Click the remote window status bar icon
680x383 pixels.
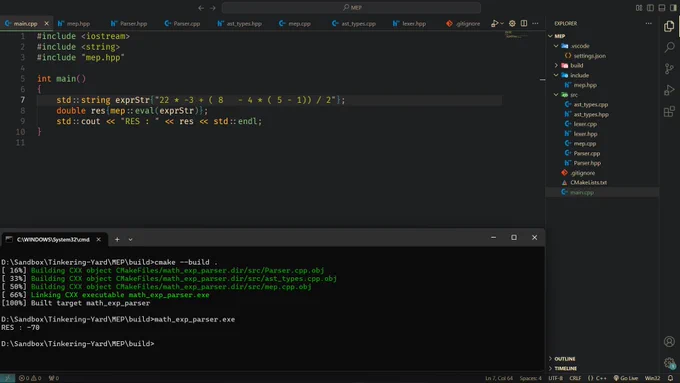click(7, 378)
